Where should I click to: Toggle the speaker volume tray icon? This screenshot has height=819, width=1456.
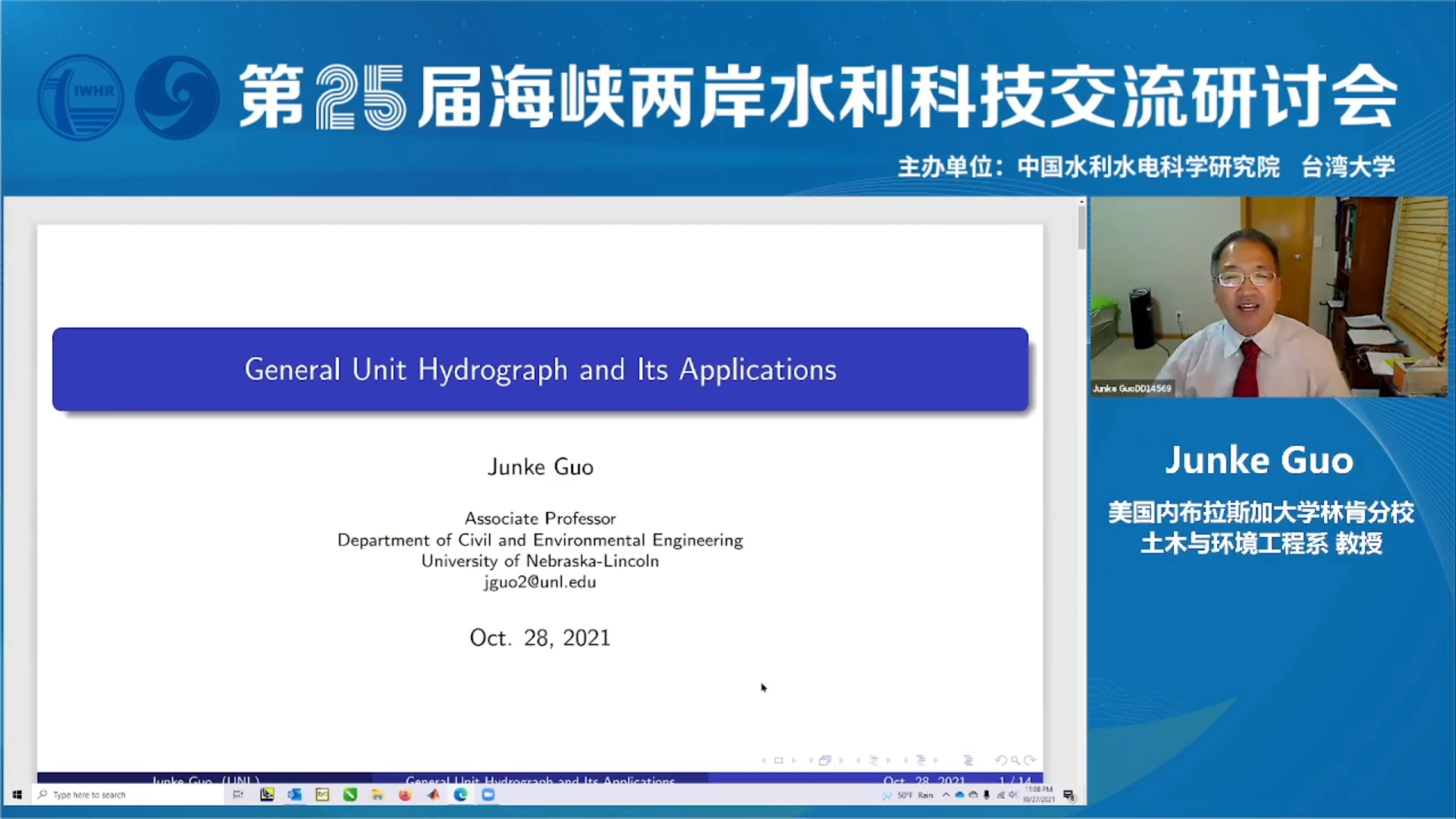(1013, 795)
